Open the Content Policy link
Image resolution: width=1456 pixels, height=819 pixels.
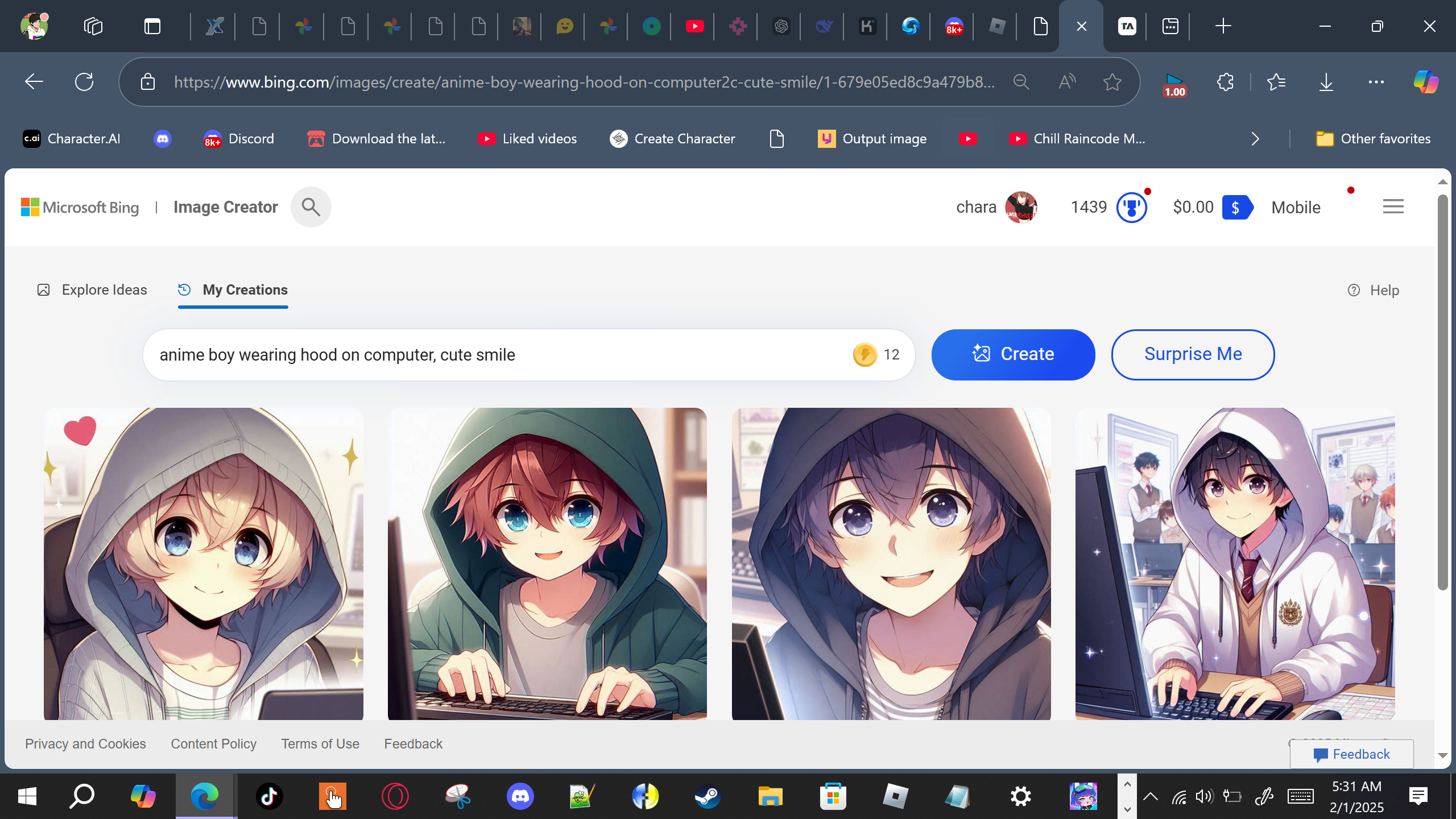pyautogui.click(x=213, y=744)
